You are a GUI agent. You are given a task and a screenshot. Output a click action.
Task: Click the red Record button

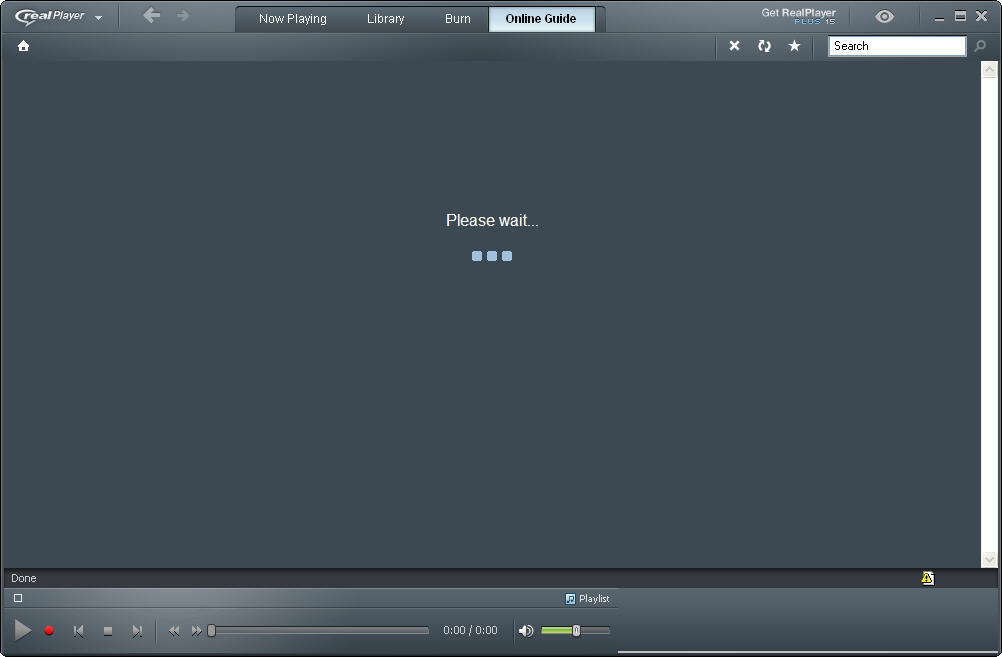click(49, 631)
